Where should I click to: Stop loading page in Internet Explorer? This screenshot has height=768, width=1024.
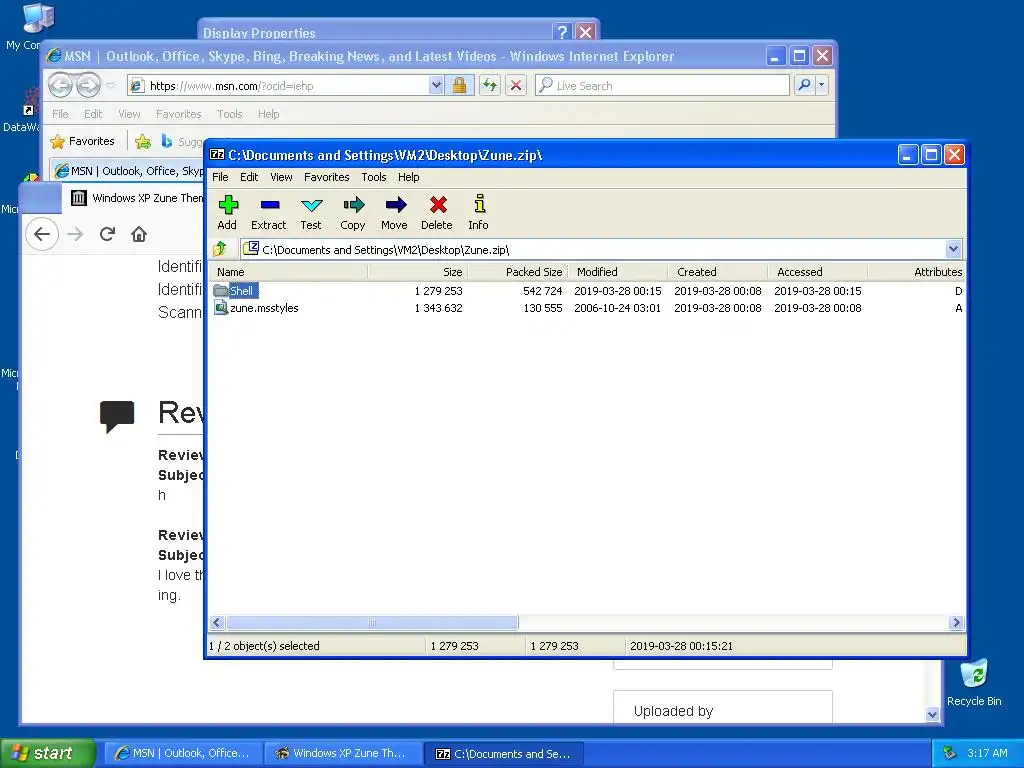[516, 86]
